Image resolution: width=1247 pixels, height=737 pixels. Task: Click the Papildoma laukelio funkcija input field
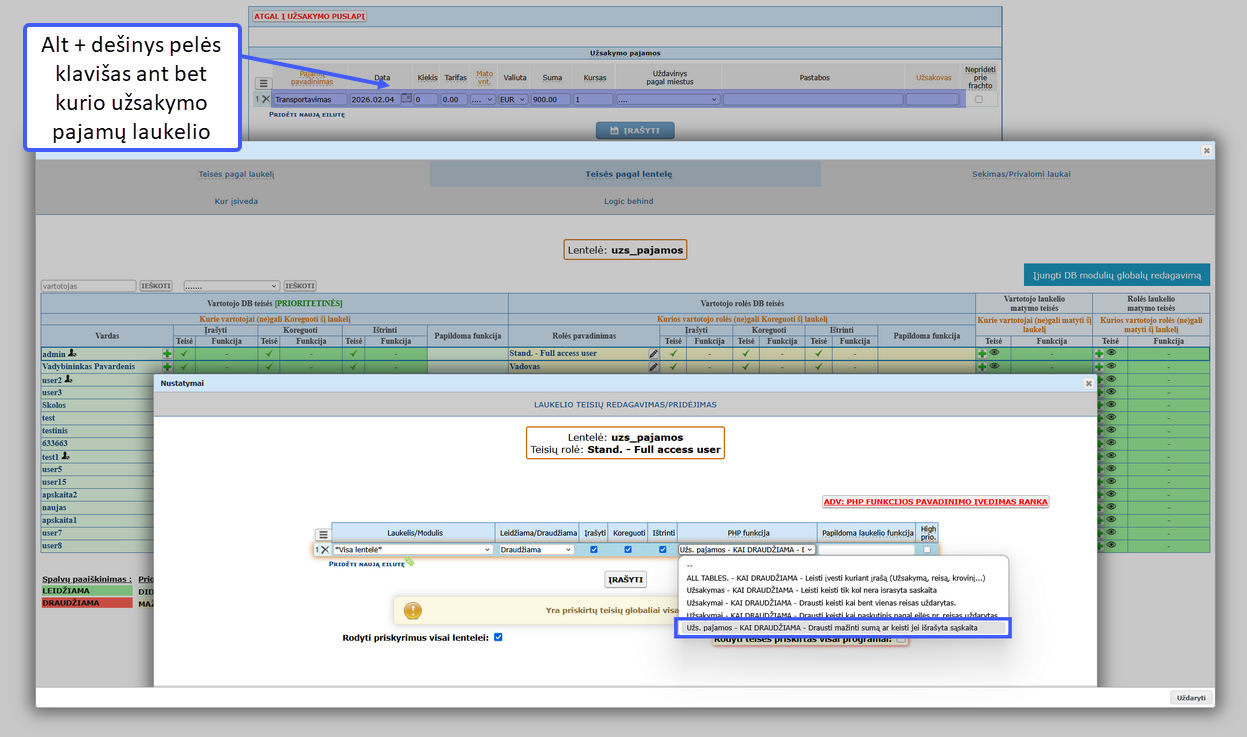[x=867, y=550]
